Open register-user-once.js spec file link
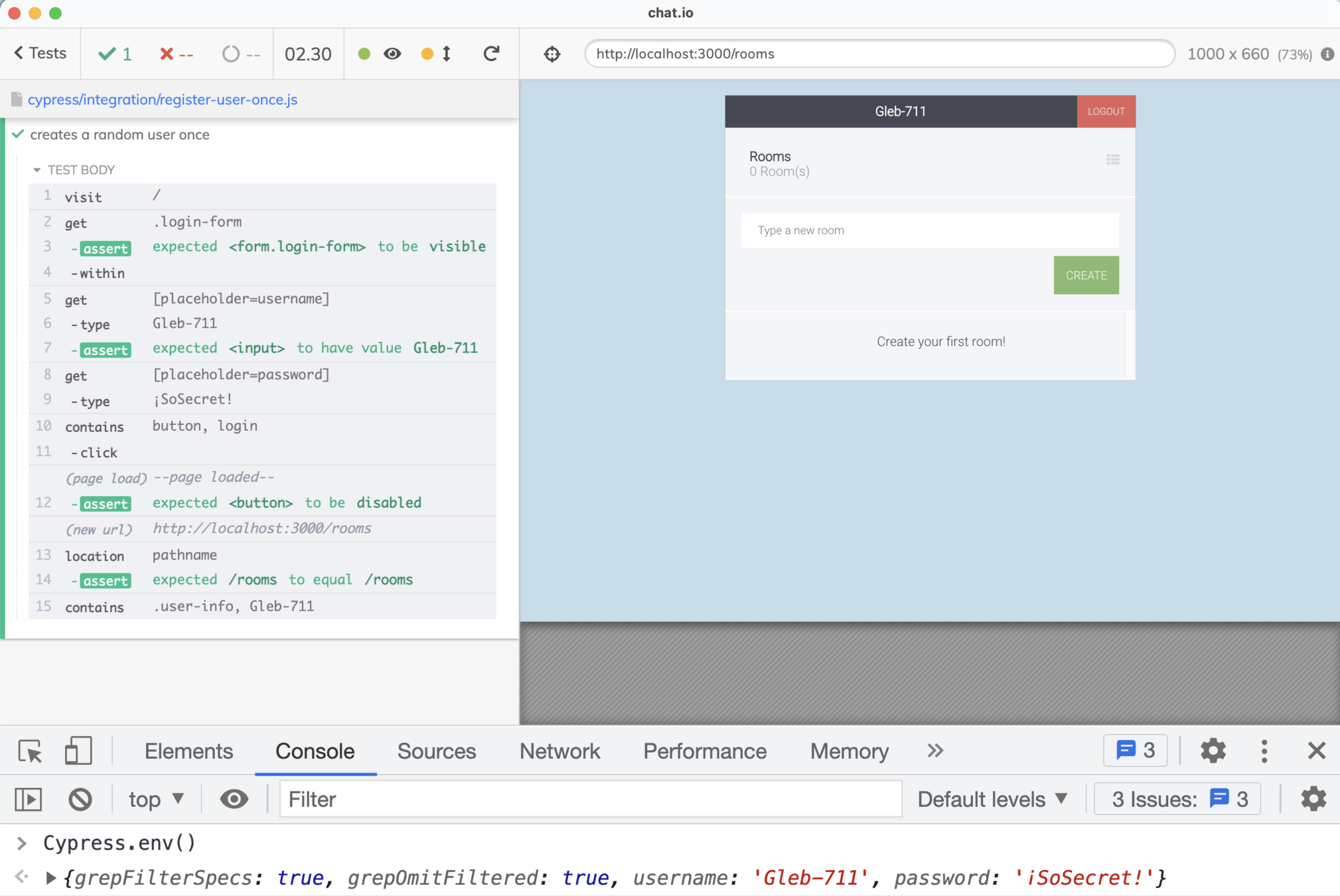 click(x=162, y=100)
